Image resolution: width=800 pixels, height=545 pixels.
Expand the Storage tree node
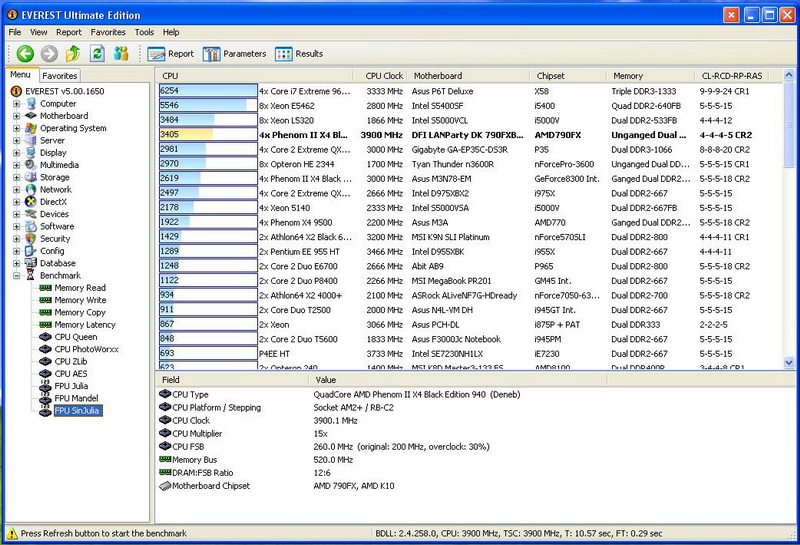point(17,177)
